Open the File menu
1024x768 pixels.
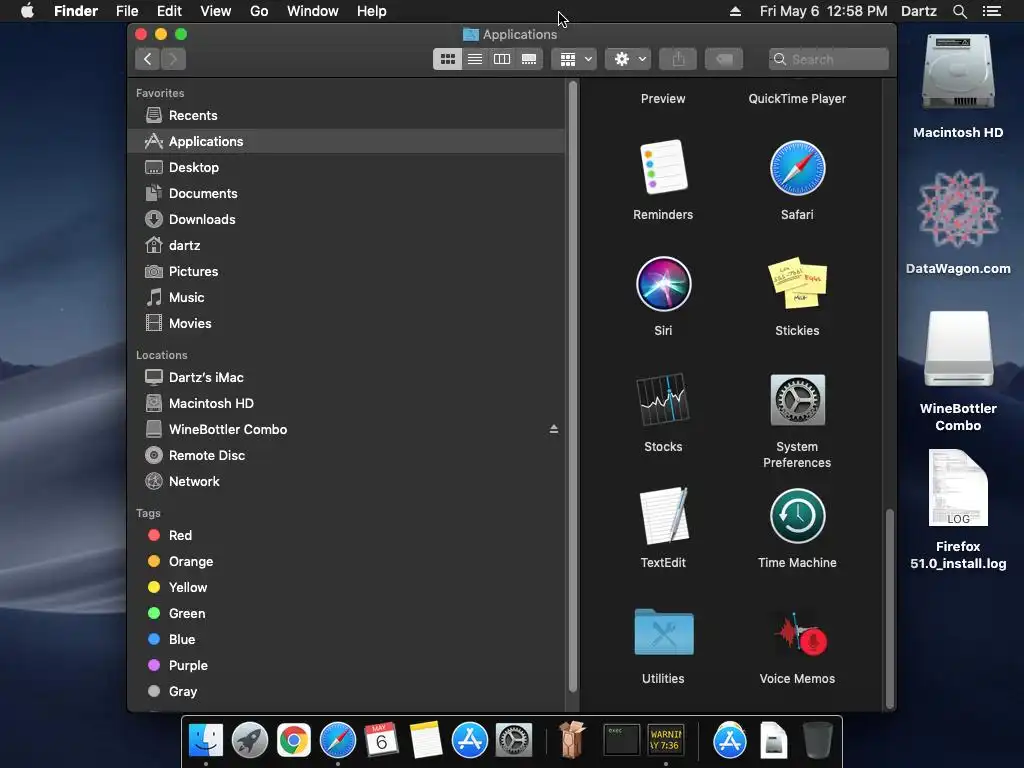pyautogui.click(x=127, y=11)
